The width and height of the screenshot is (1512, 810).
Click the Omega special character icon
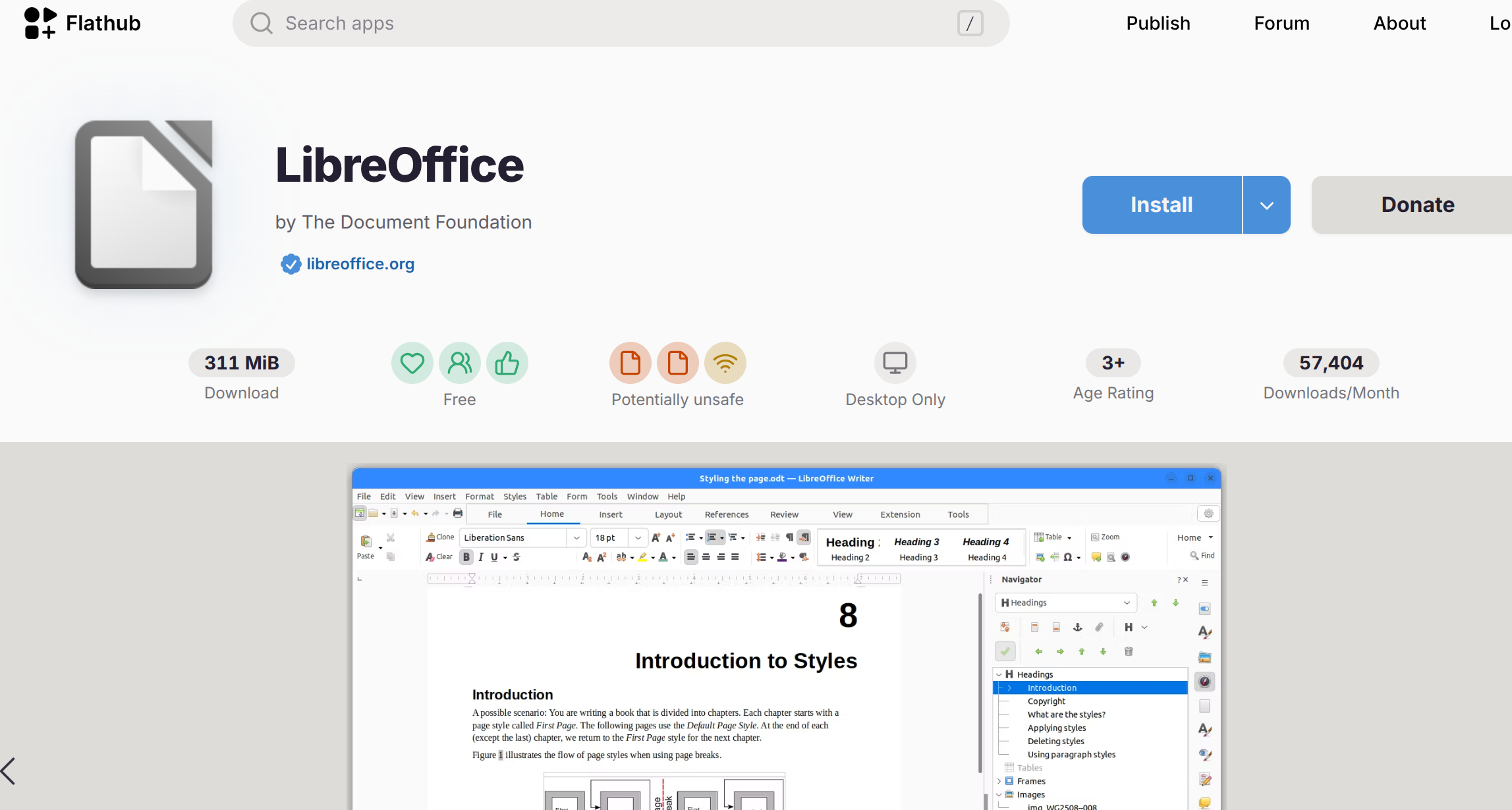[1068, 557]
